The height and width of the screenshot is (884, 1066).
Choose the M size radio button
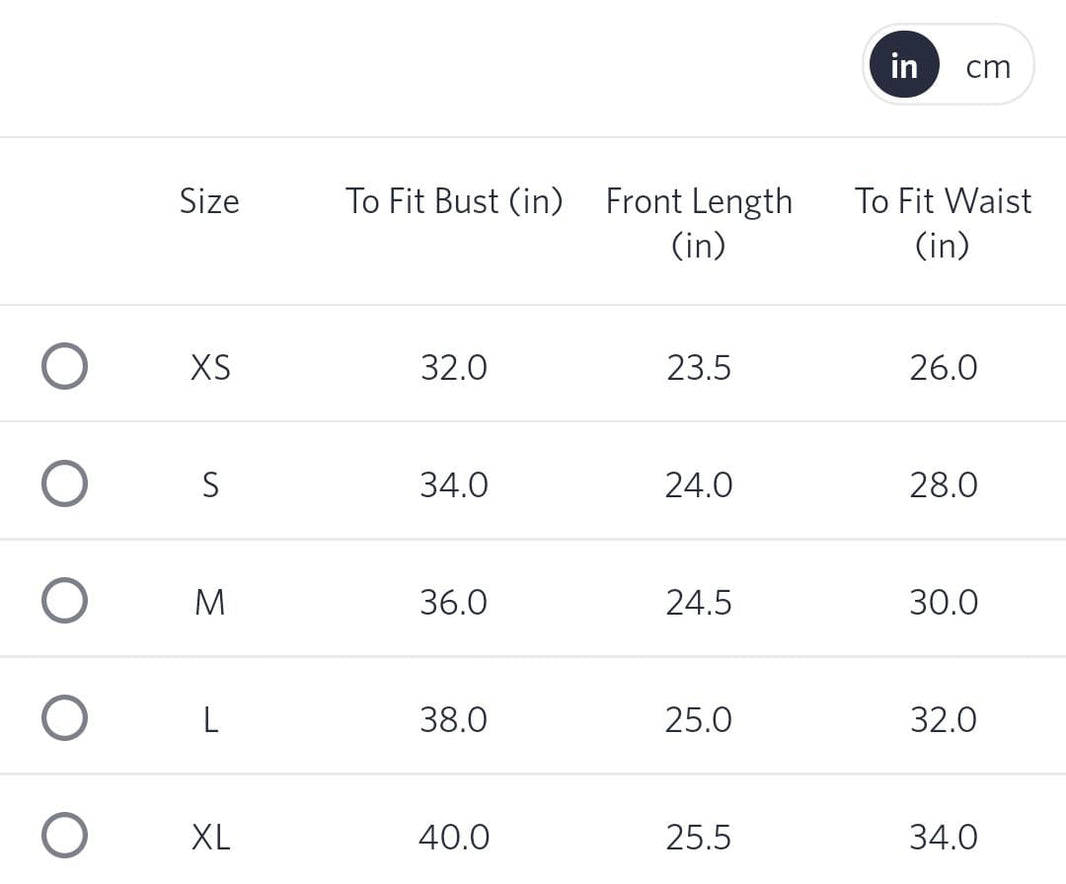pos(64,601)
